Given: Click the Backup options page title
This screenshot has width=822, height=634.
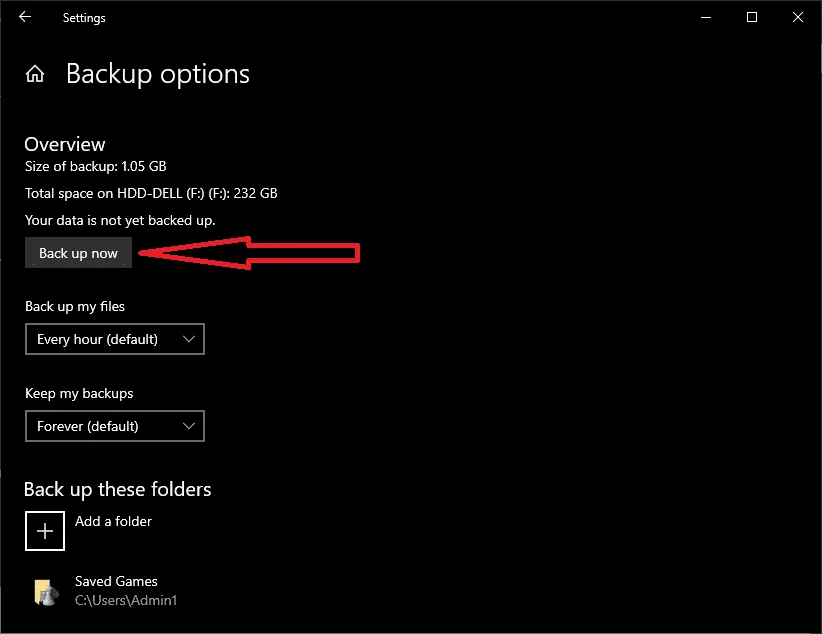Looking at the screenshot, I should (x=158, y=74).
